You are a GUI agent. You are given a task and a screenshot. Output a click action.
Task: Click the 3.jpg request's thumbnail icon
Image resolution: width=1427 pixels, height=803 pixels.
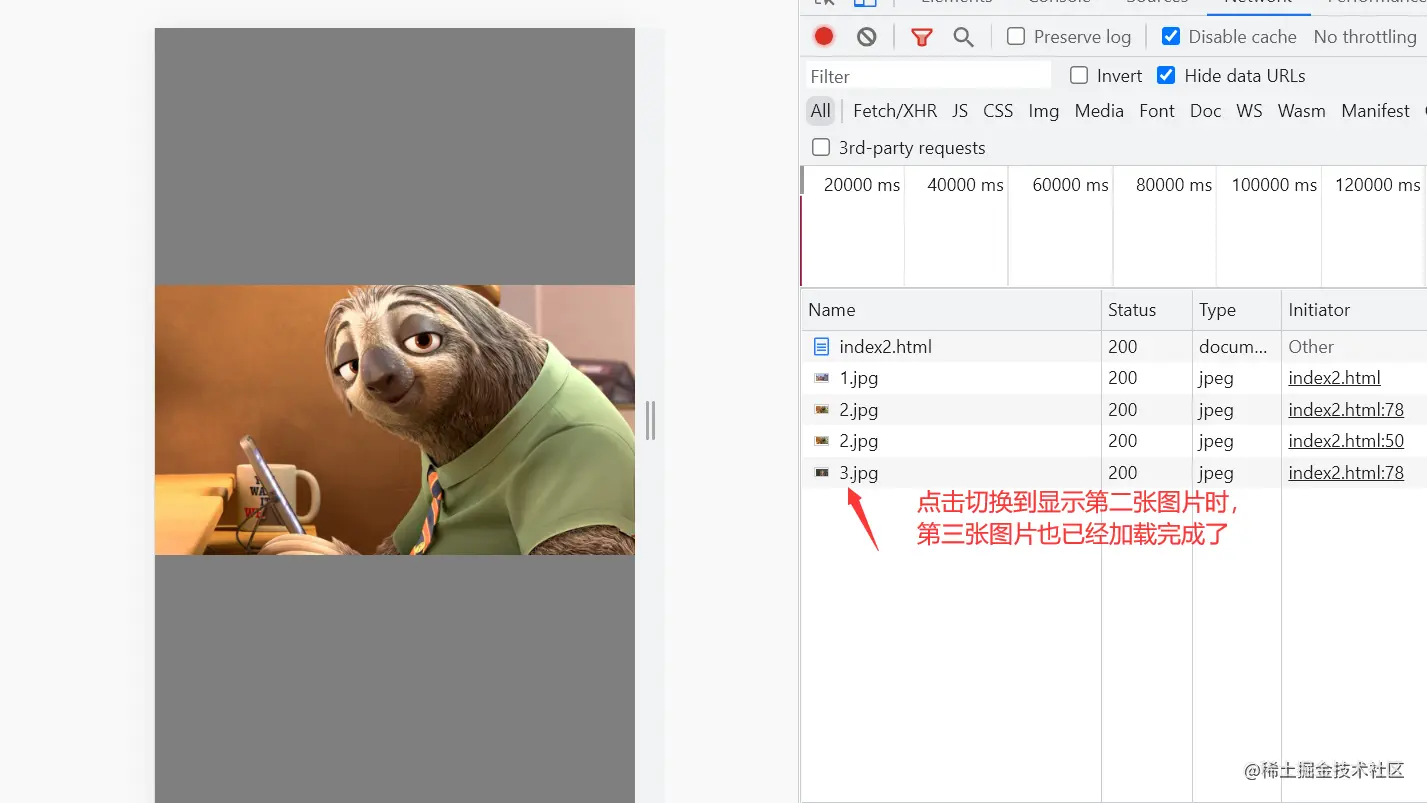(x=823, y=472)
